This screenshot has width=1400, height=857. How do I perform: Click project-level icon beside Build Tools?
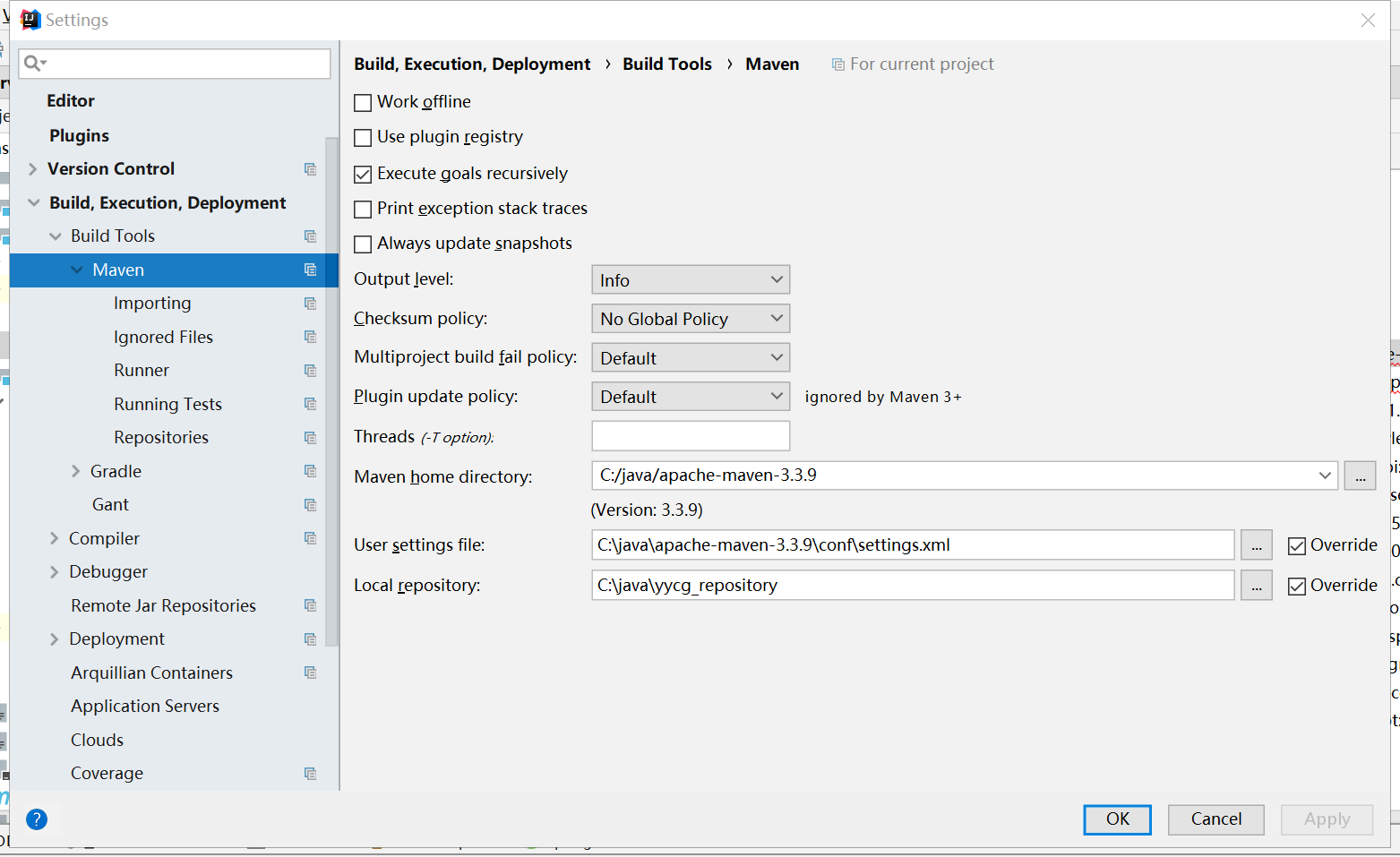310,236
